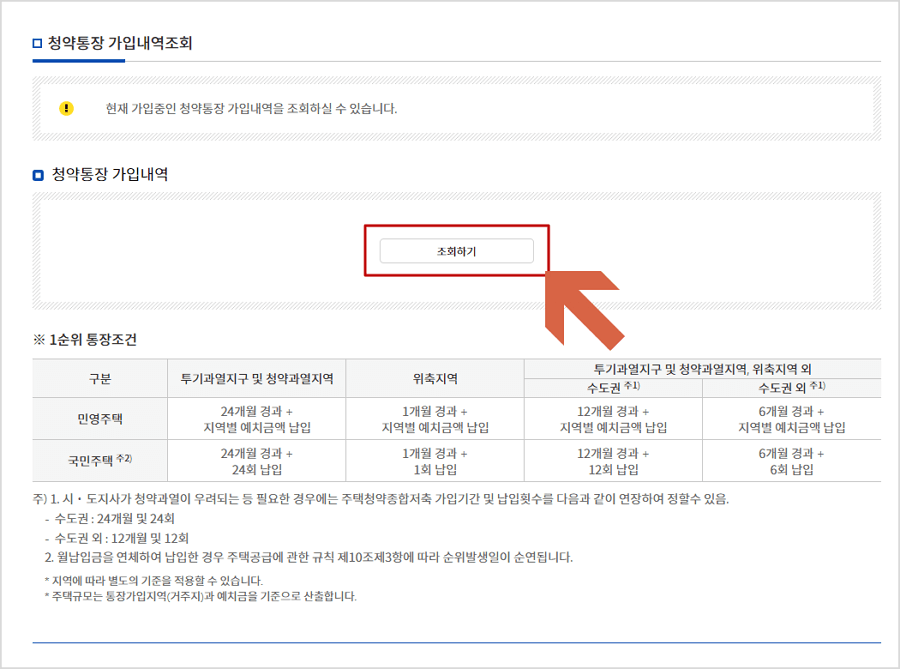Click the 수도권 sub-column header
The image size is (900, 669).
click(x=613, y=387)
